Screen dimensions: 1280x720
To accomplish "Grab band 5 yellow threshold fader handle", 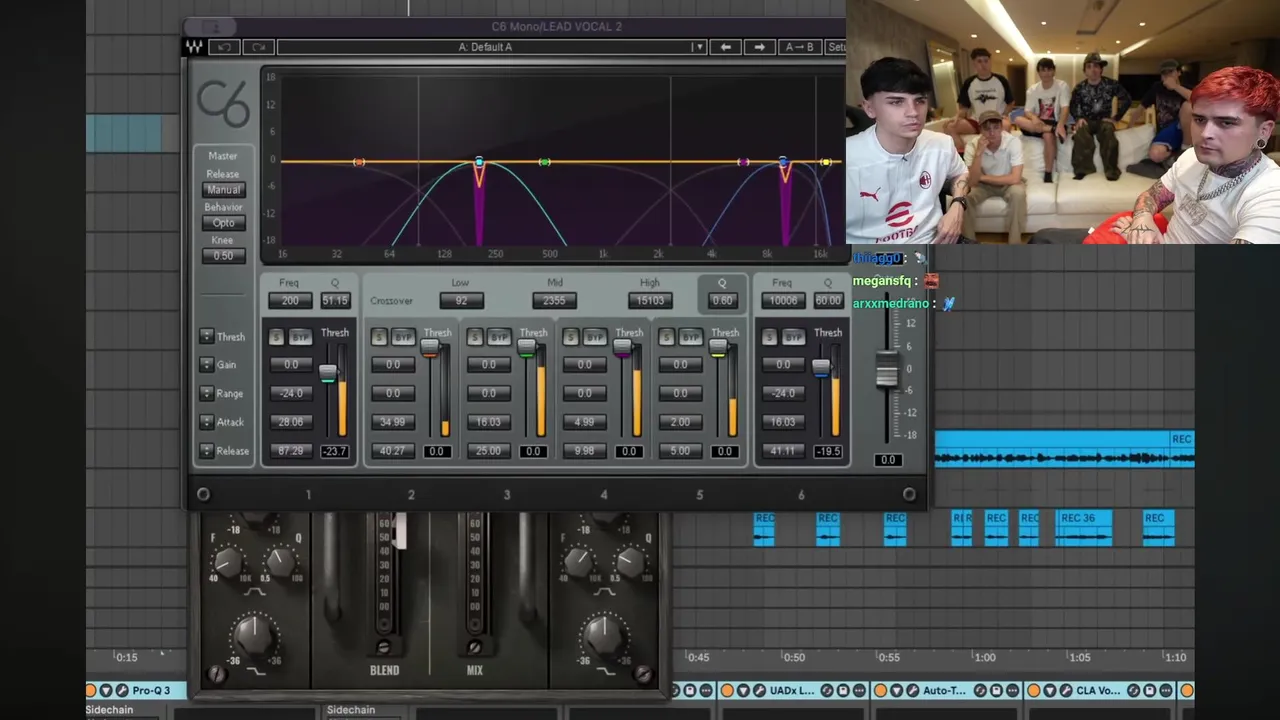I will (718, 348).
